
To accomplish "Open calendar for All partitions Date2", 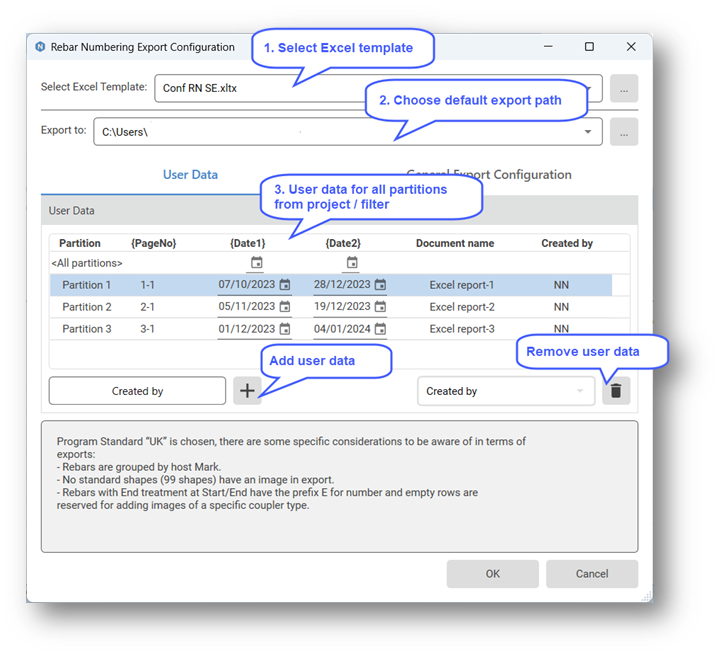I will 352,263.
